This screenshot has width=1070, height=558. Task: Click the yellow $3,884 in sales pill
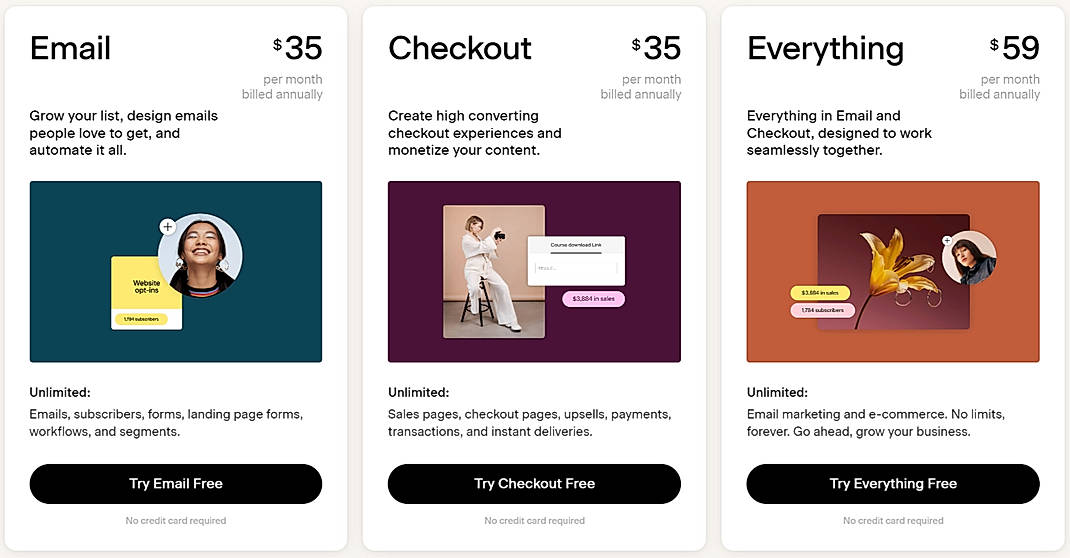[820, 293]
